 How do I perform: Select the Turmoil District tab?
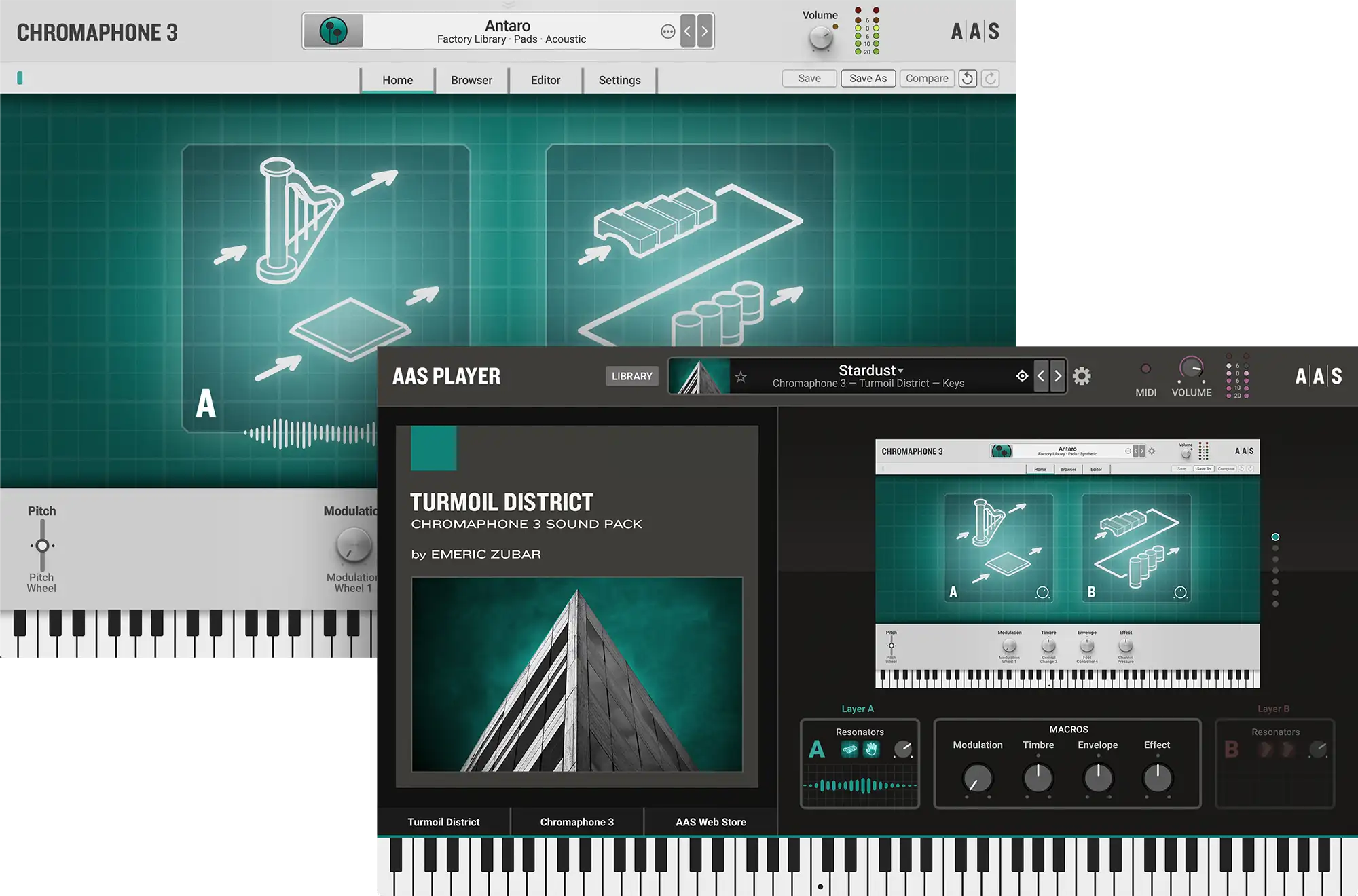443,822
